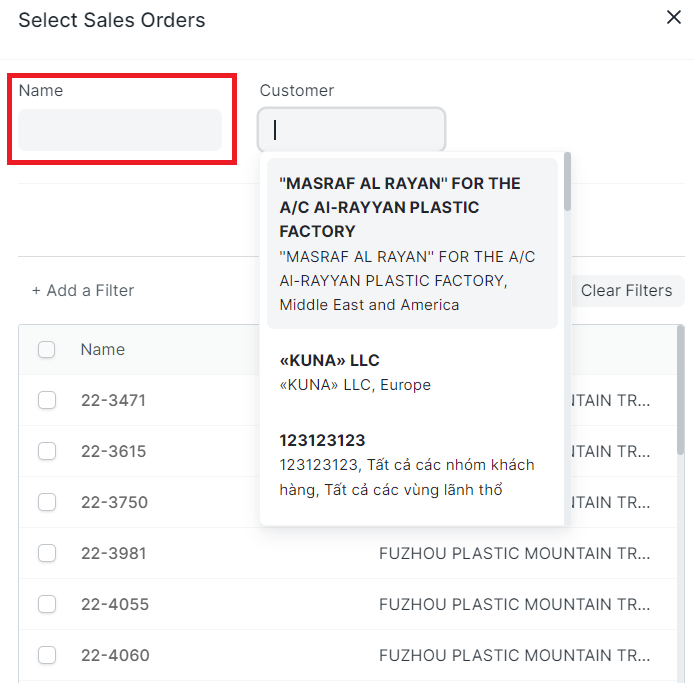Check the box for order 22-3471
The height and width of the screenshot is (683, 694).
click(x=47, y=400)
